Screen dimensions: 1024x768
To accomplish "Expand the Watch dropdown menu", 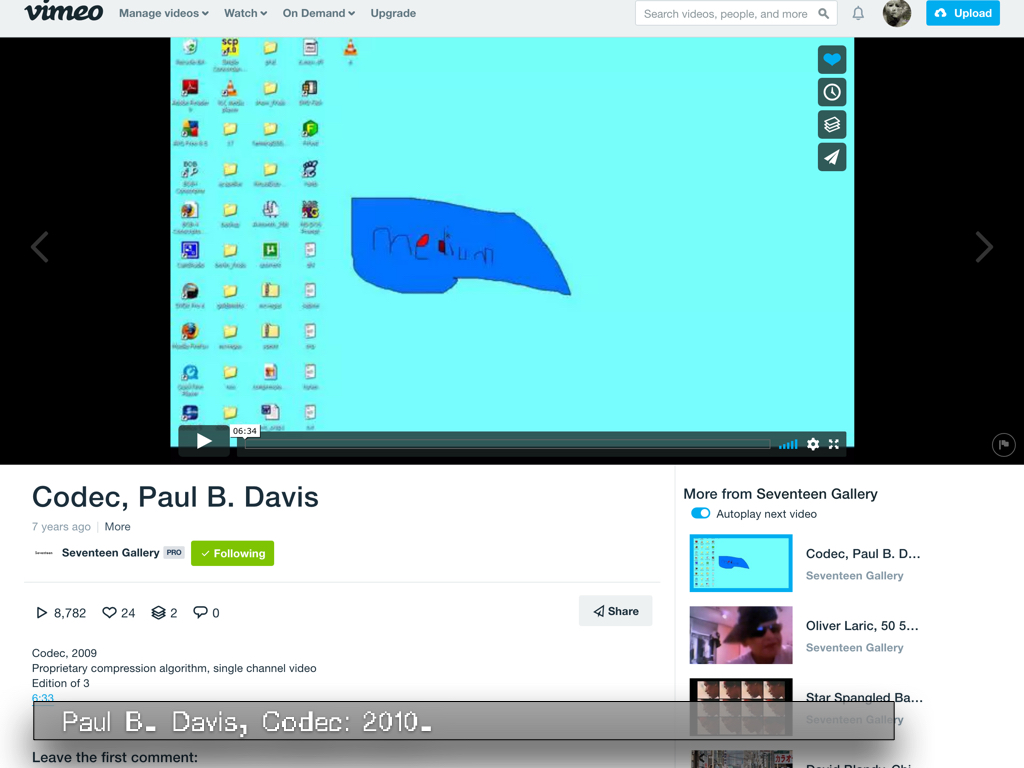I will point(245,13).
